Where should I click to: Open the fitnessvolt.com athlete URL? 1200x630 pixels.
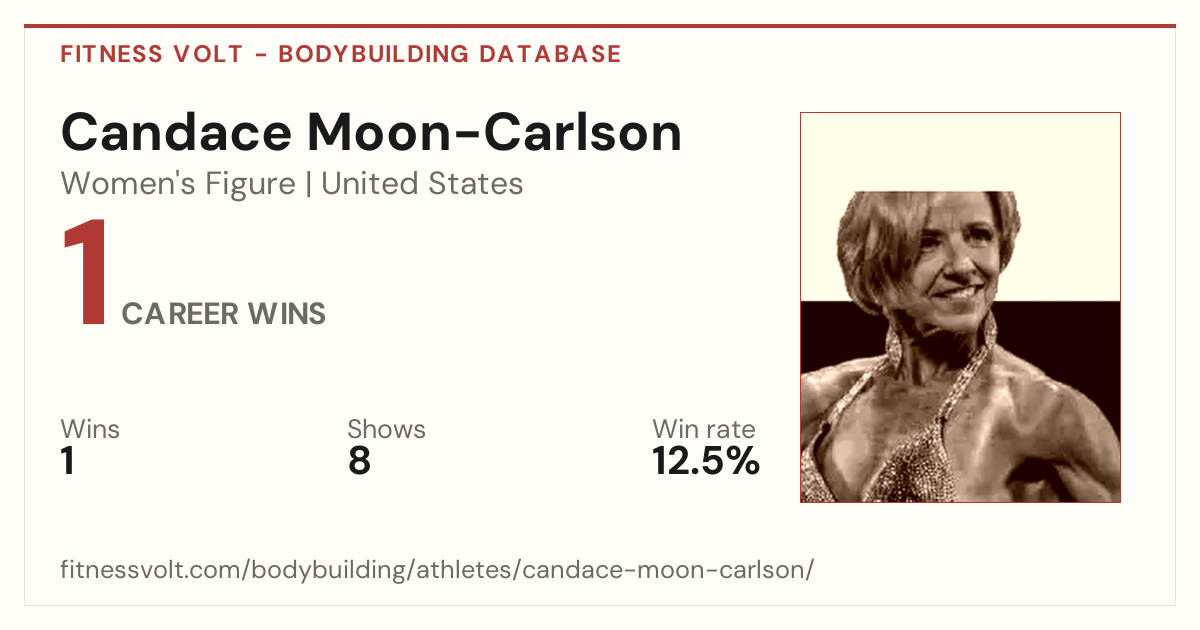[437, 571]
